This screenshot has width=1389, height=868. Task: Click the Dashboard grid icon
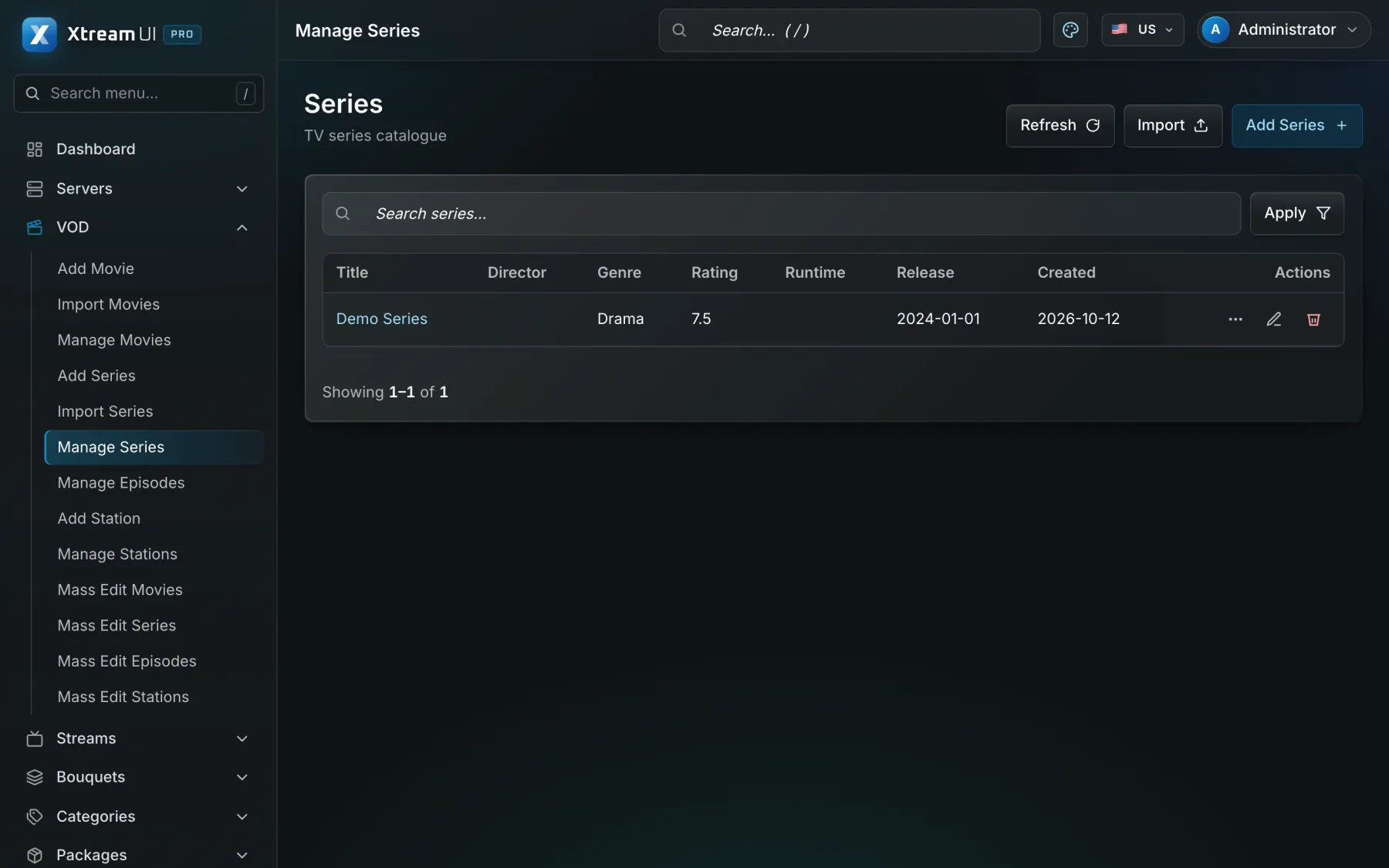tap(35, 149)
